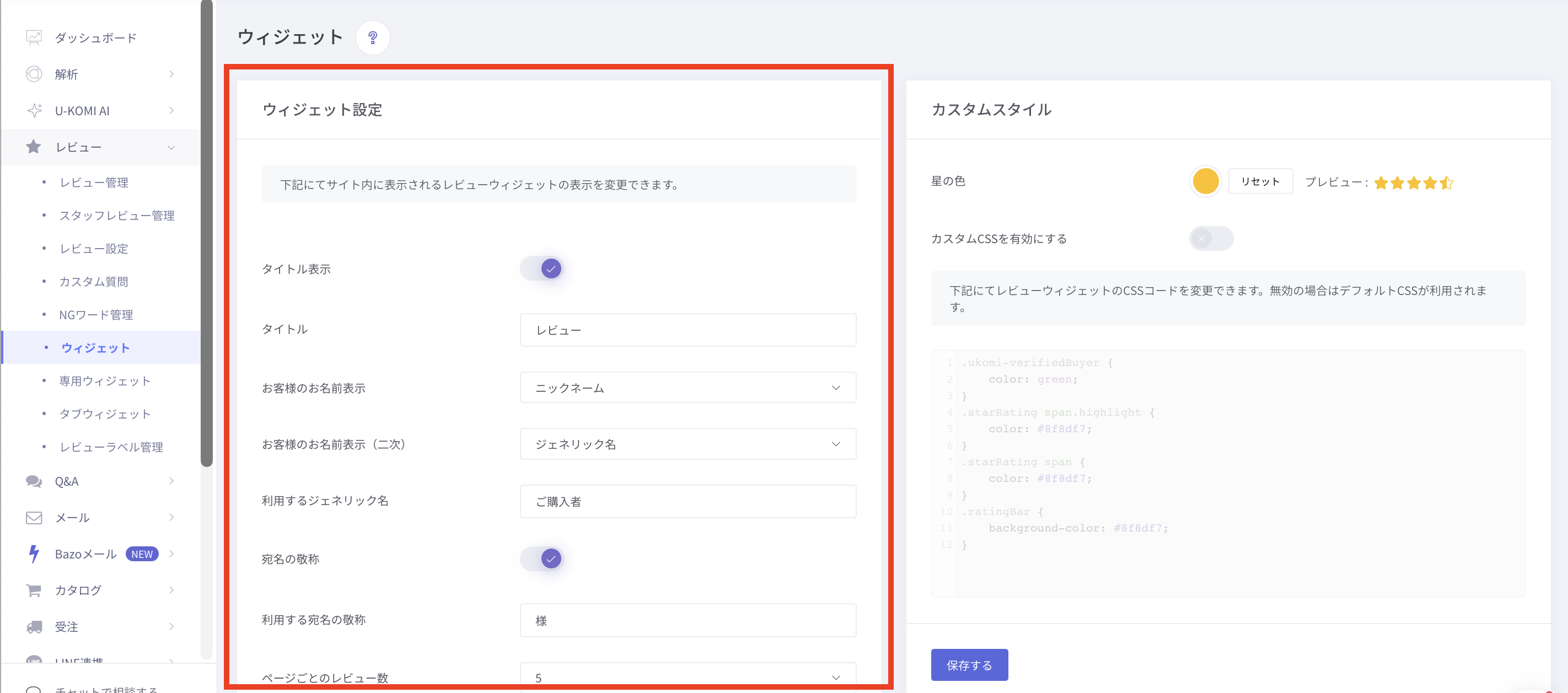Open the yellow star color swatch
This screenshot has width=1568, height=693.
click(1205, 181)
